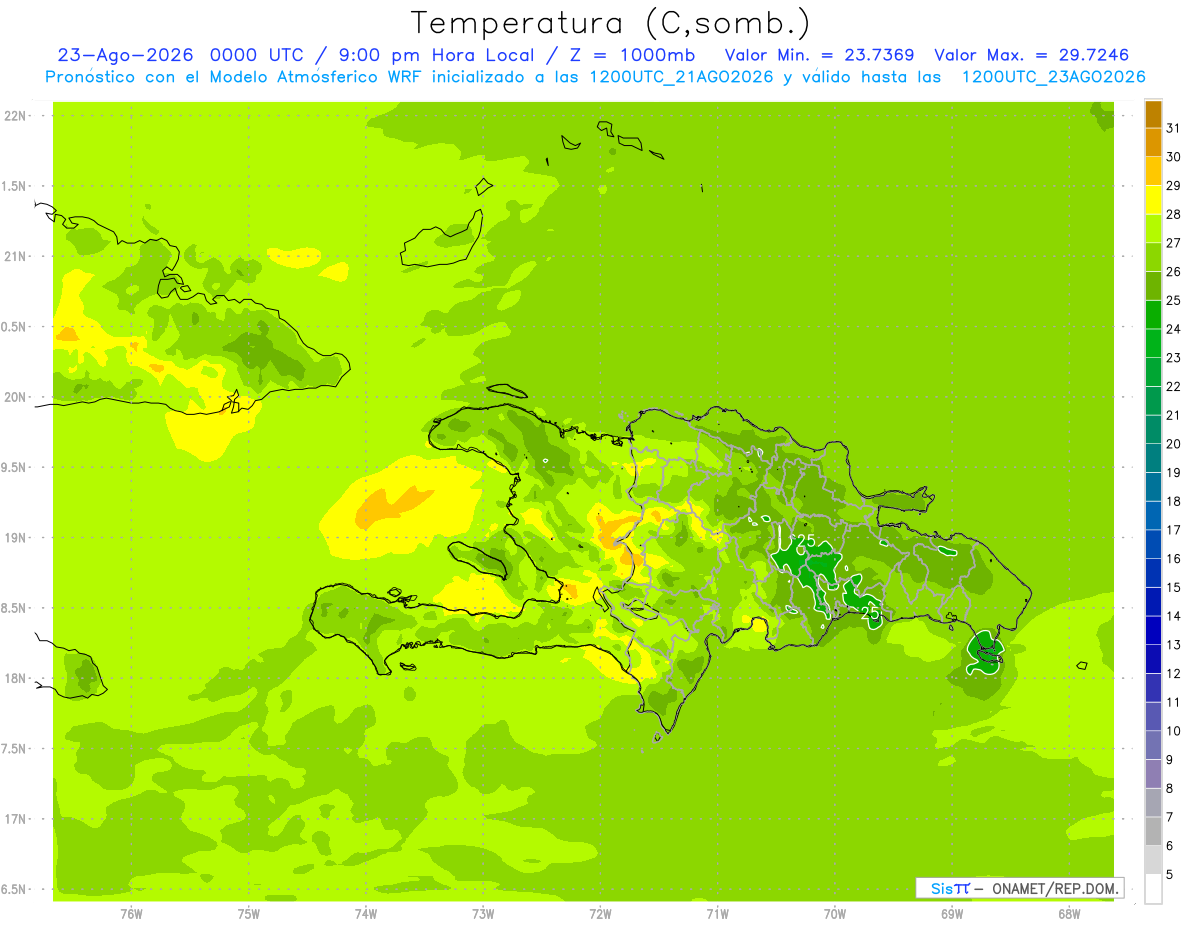Click the '10' colorbar scale label
The height and width of the screenshot is (927, 1200).
(1174, 731)
